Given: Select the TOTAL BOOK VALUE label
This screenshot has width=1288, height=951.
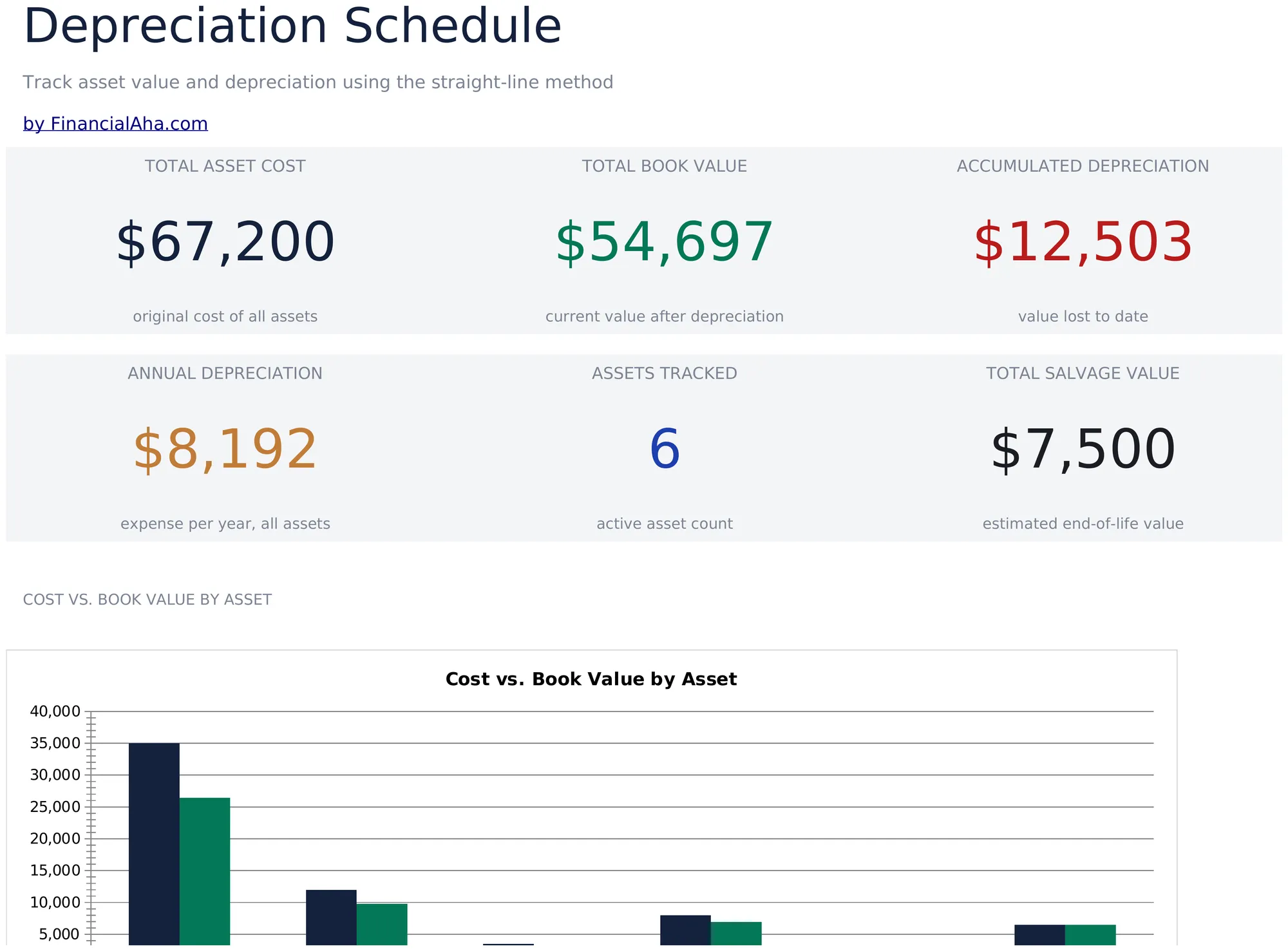Looking at the screenshot, I should 665,166.
